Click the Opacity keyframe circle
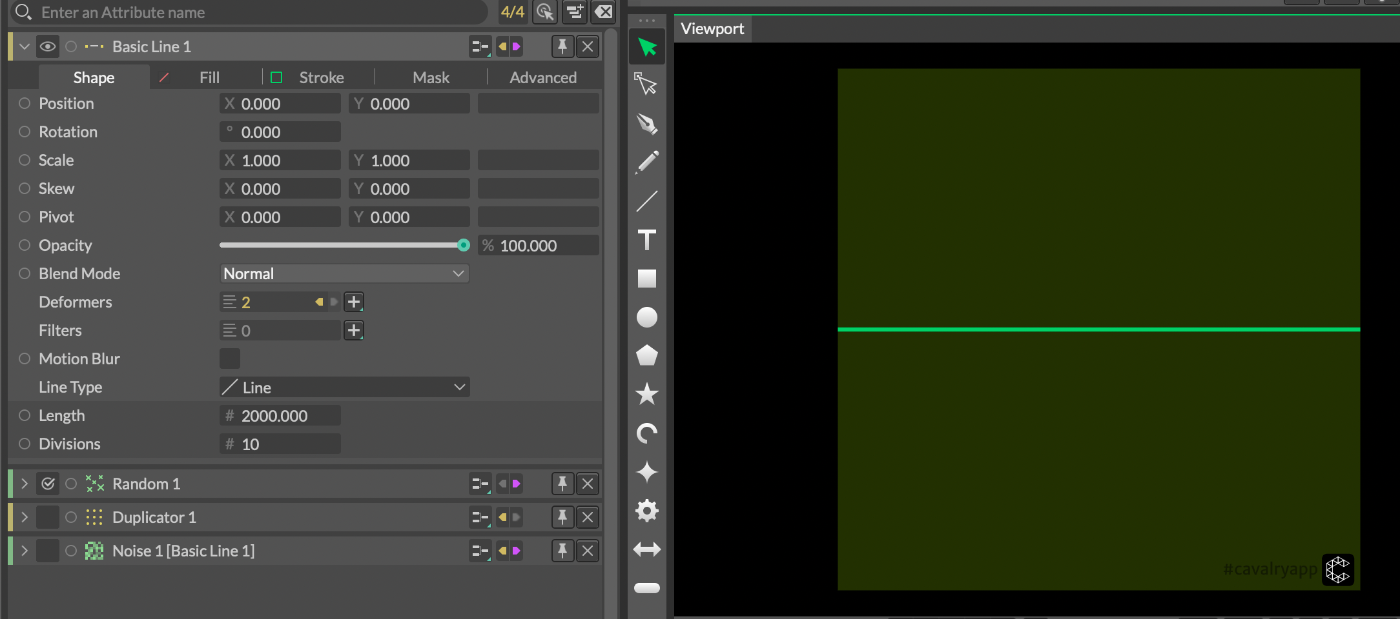 pos(25,245)
